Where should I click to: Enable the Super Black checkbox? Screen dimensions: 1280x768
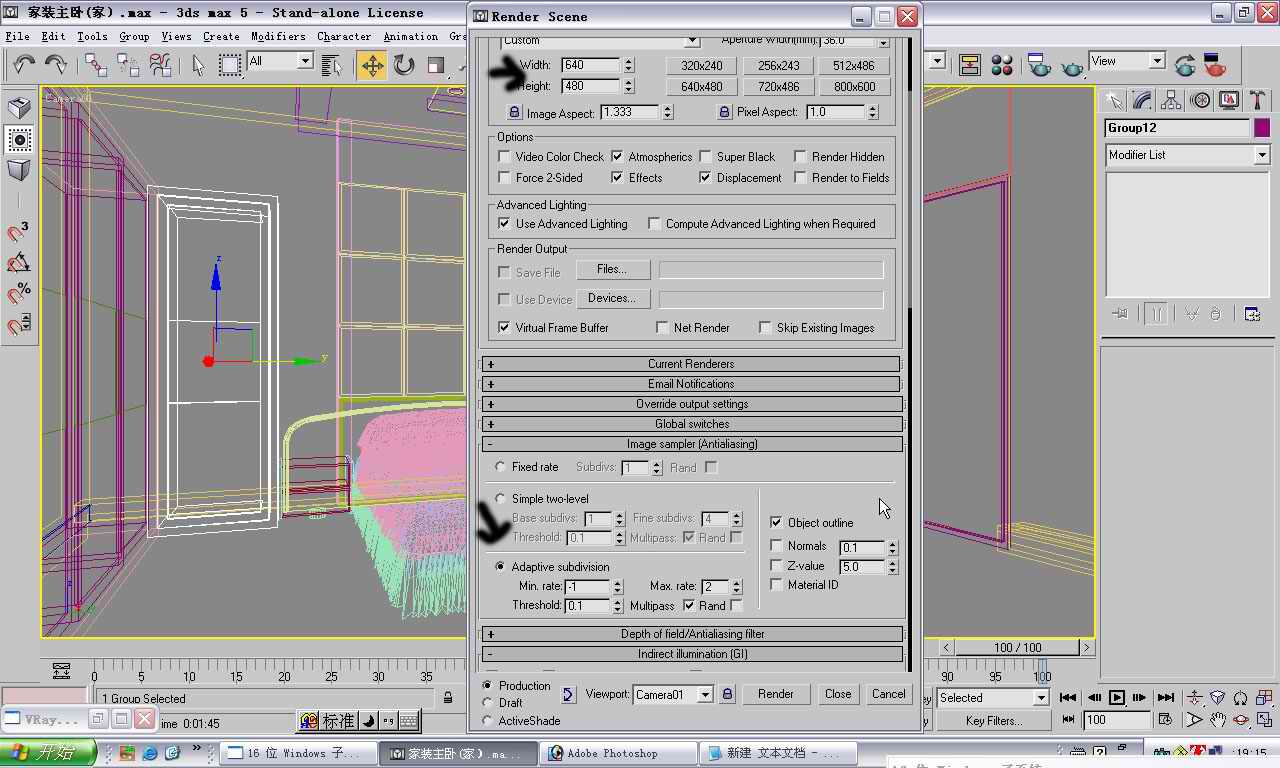coord(705,157)
